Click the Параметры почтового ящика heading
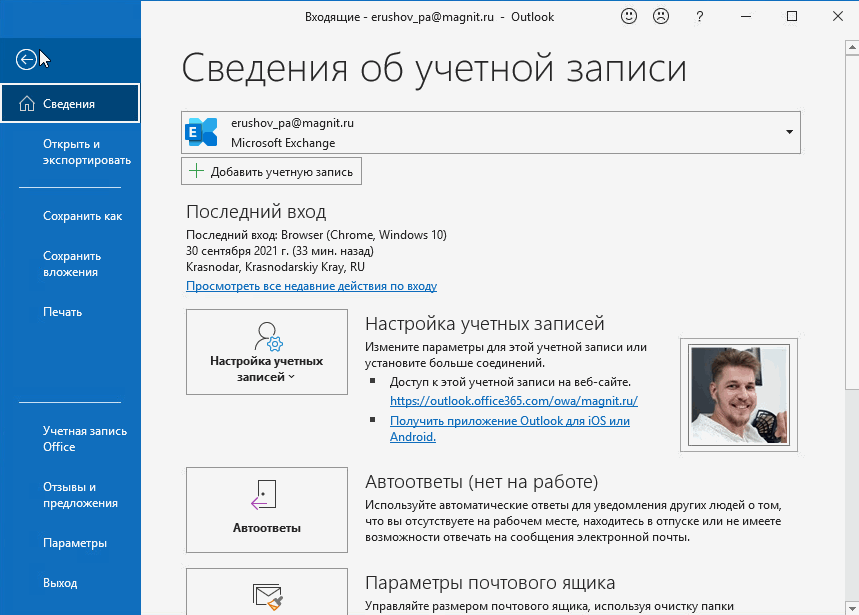This screenshot has height=615, width=859. (x=490, y=583)
